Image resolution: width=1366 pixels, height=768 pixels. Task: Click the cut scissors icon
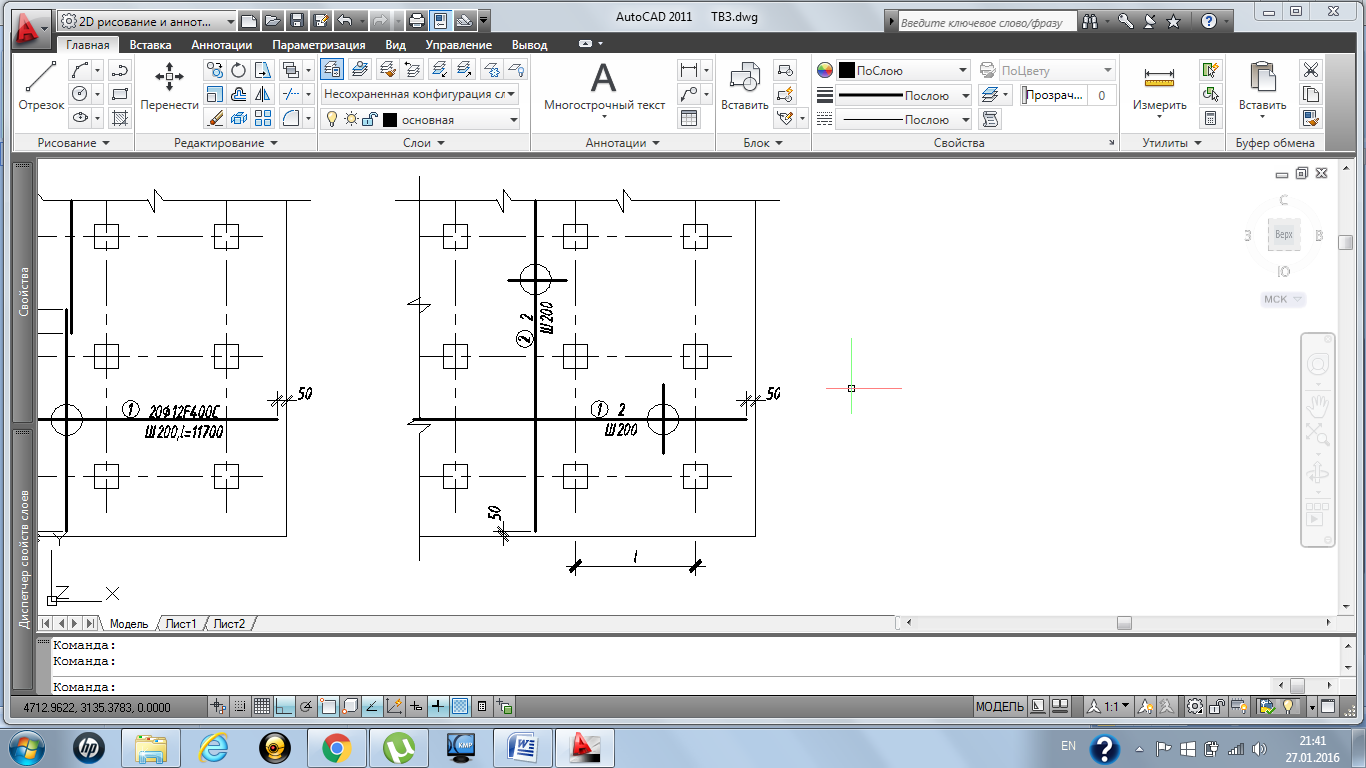tap(1310, 70)
